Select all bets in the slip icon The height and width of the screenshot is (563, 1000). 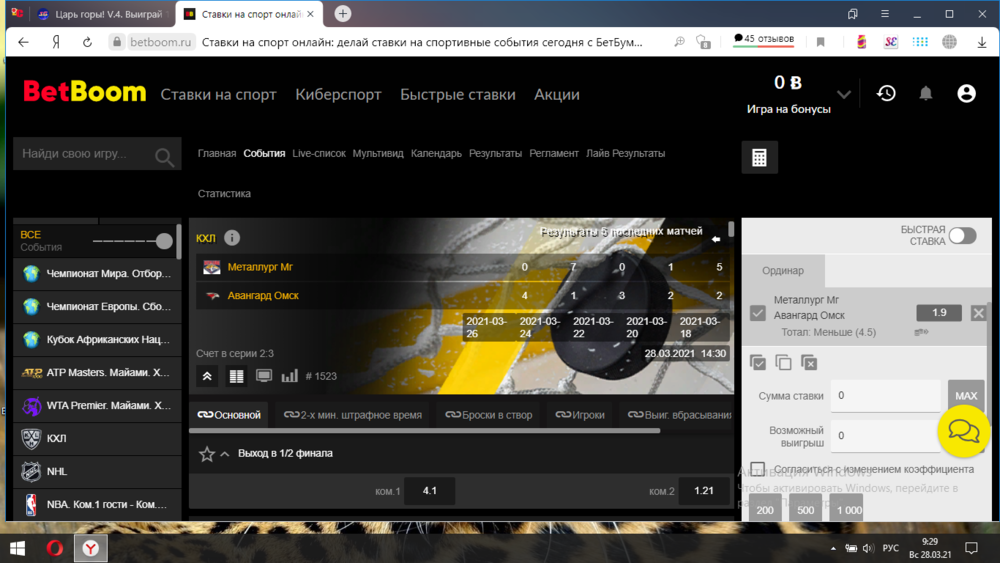click(x=758, y=363)
